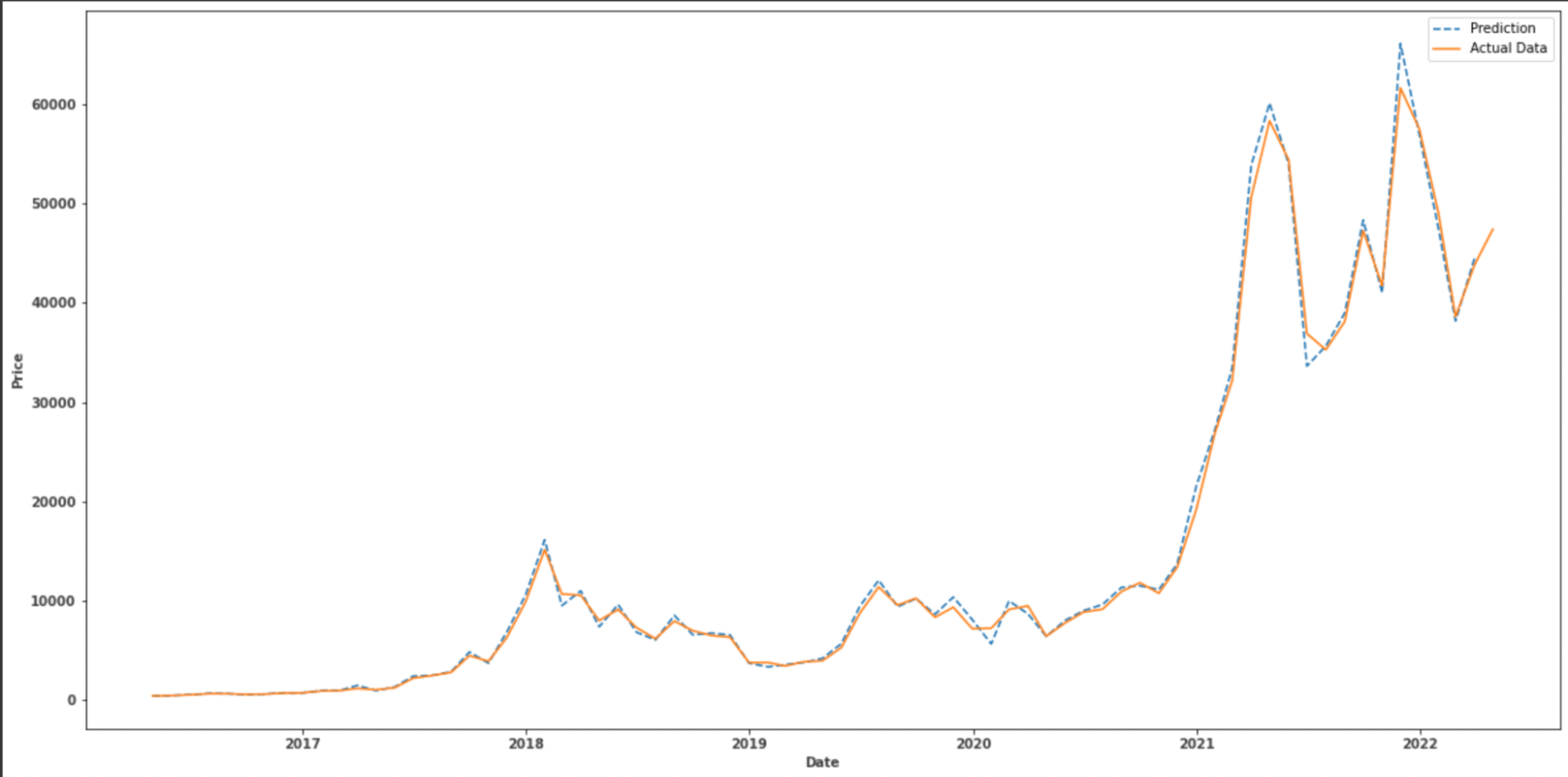Click the Date x-axis label
This screenshot has height=777, width=1568.
coord(821,762)
